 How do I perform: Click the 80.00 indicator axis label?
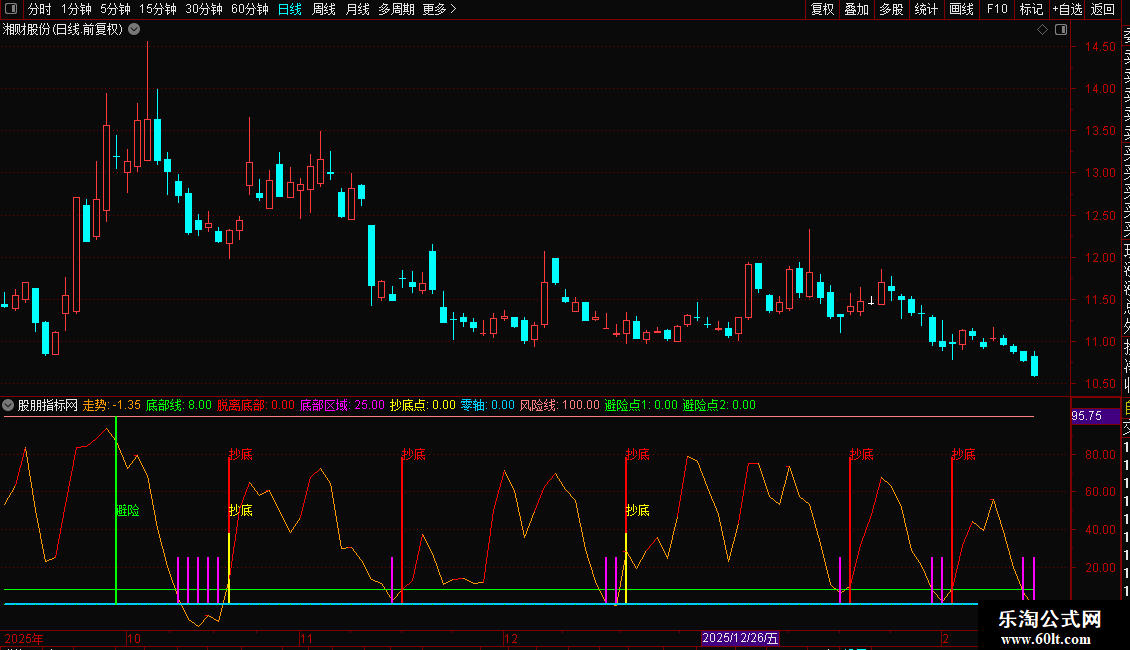1100,455
